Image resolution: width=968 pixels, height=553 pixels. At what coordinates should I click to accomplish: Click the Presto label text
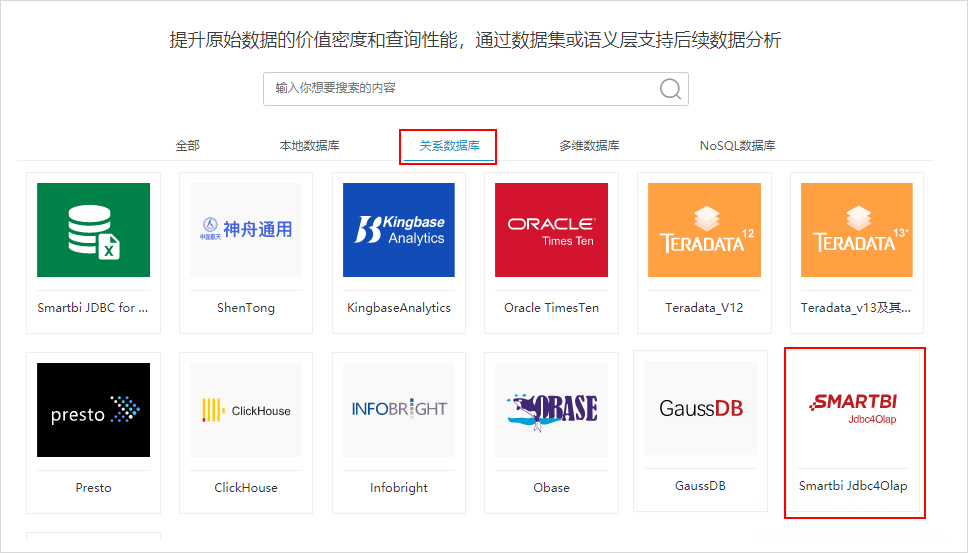[93, 488]
